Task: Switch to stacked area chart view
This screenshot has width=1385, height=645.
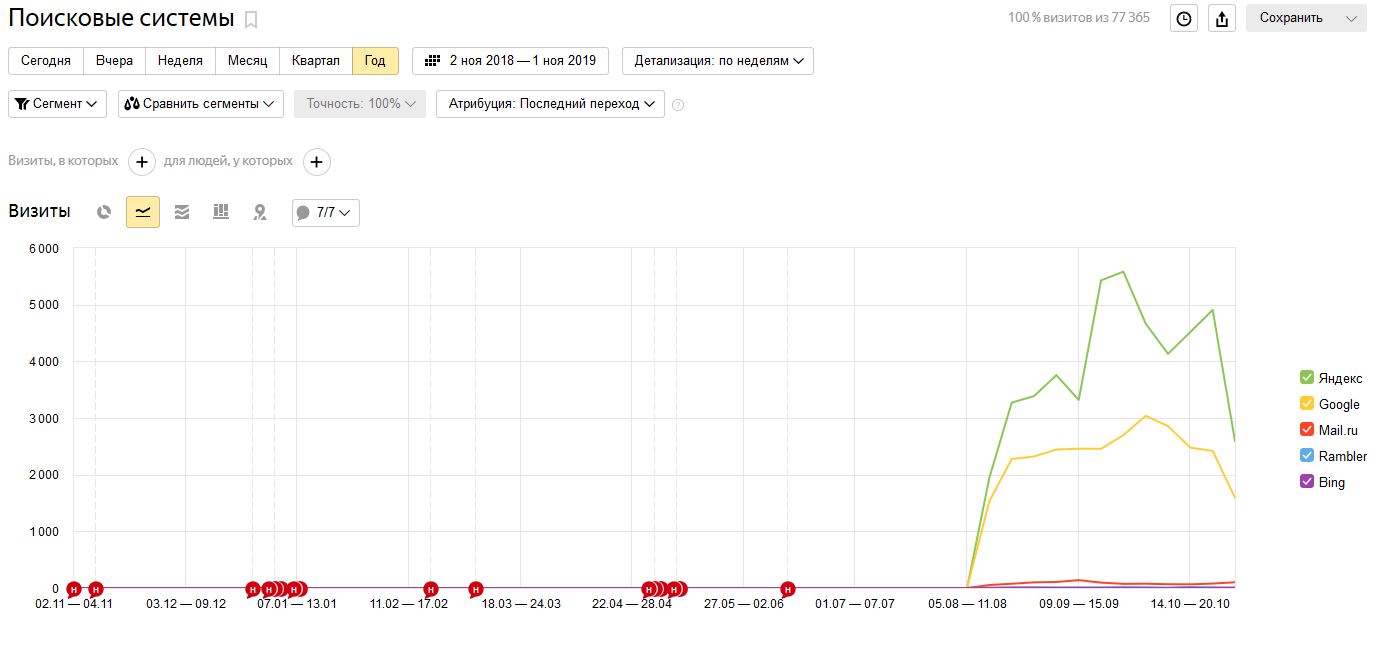Action: pyautogui.click(x=182, y=212)
